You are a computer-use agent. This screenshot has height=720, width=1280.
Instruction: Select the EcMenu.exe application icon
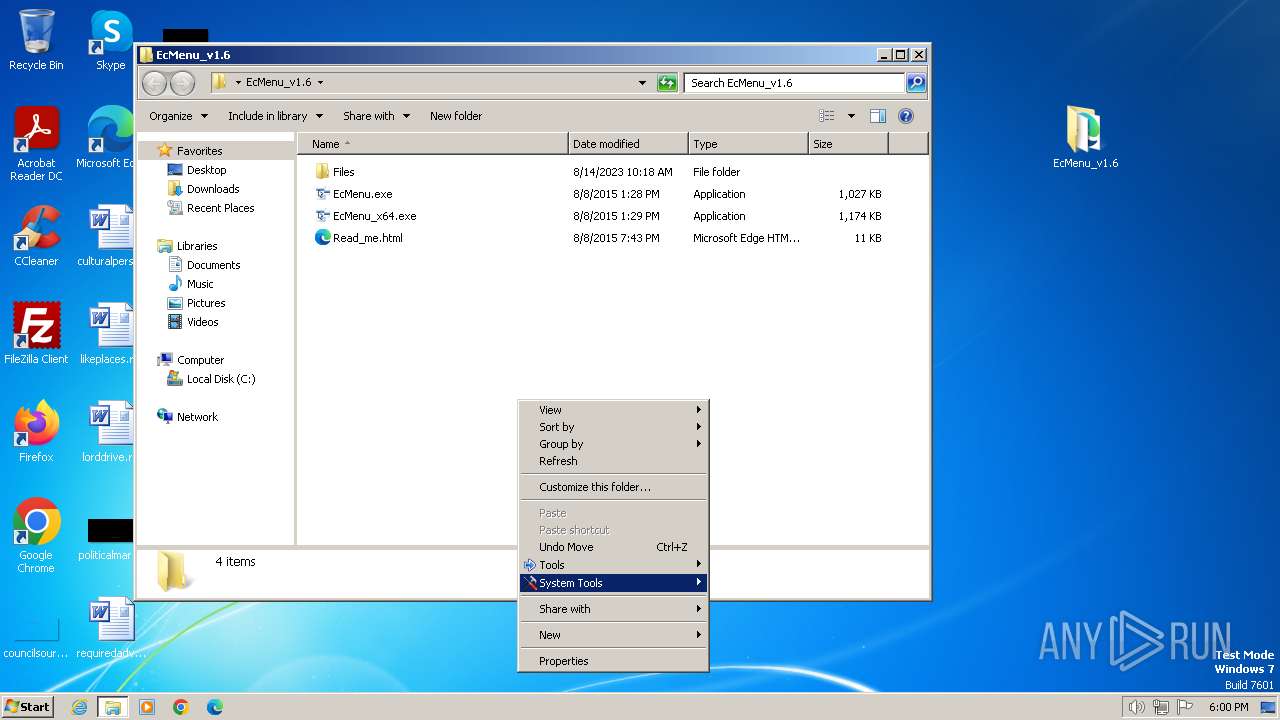pos(322,194)
